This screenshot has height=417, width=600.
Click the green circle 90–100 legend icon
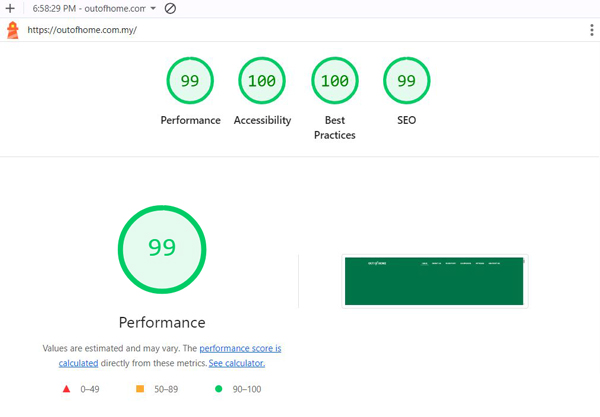[218, 389]
